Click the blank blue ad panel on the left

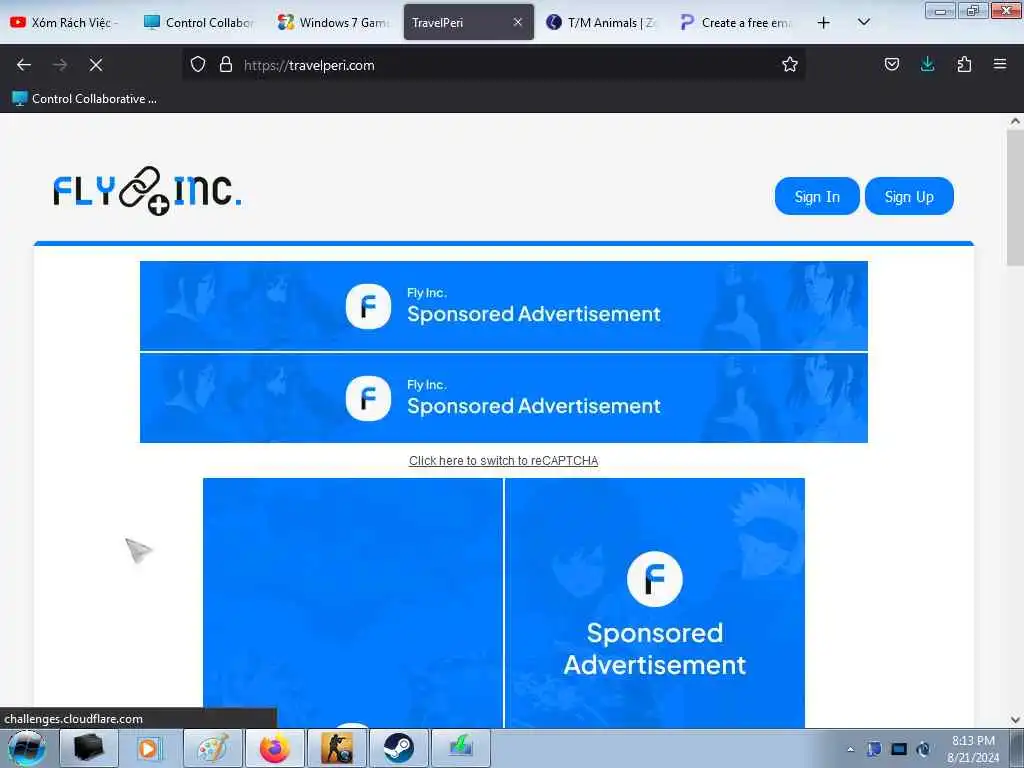coord(353,603)
